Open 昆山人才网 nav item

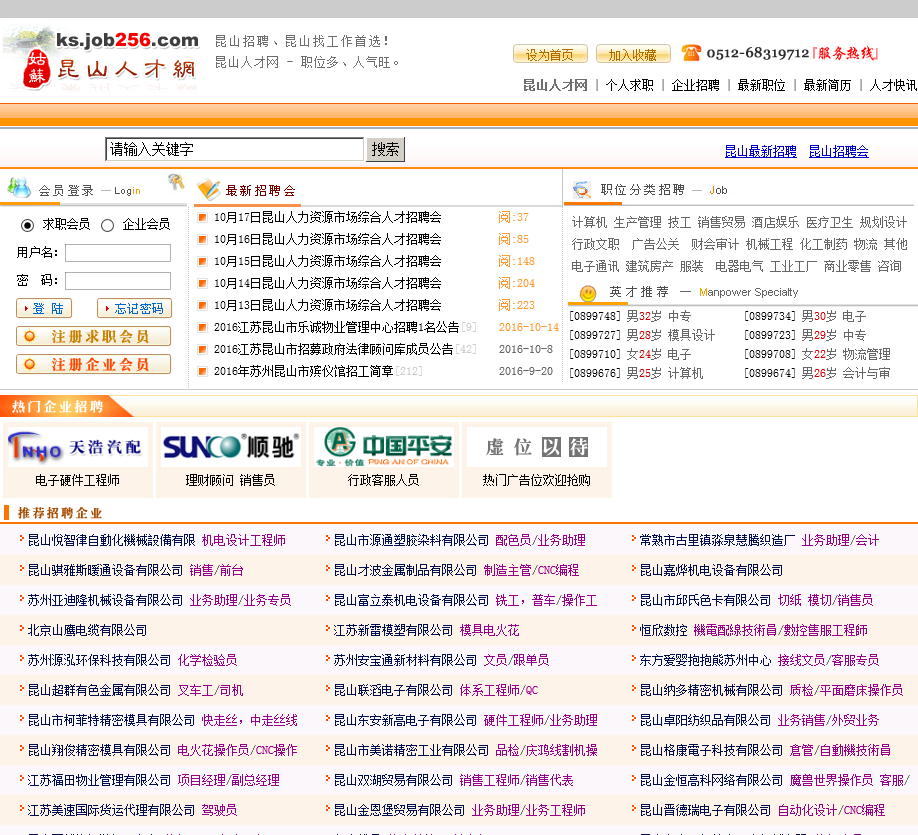[x=554, y=85]
